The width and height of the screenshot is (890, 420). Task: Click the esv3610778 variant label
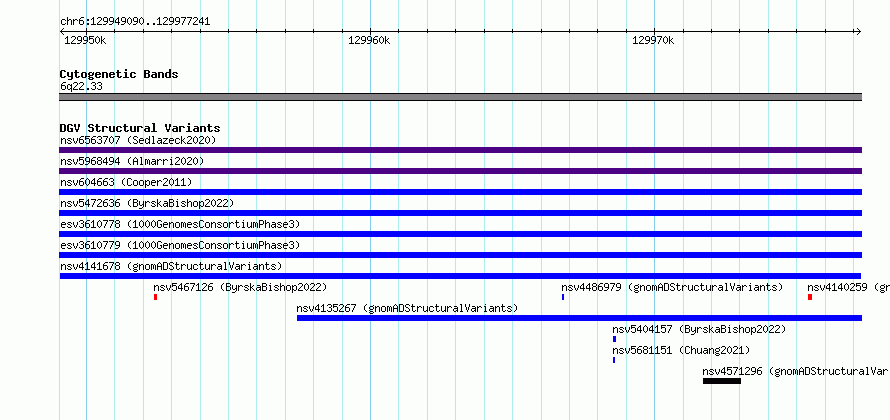pos(180,224)
